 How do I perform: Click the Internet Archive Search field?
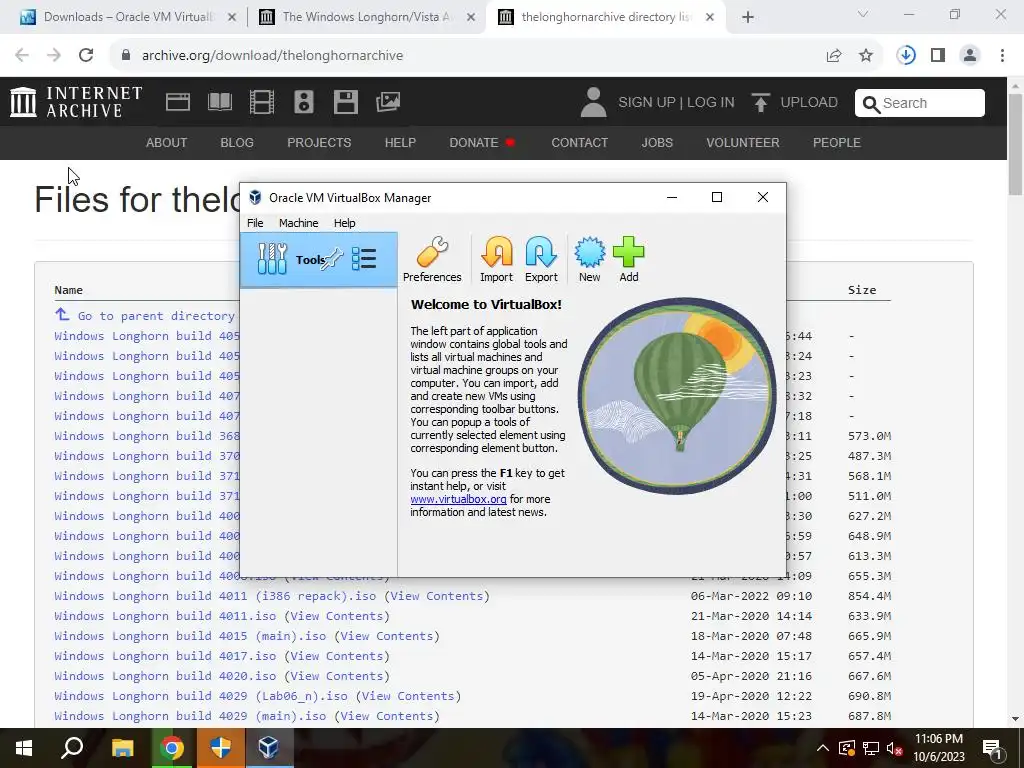920,103
